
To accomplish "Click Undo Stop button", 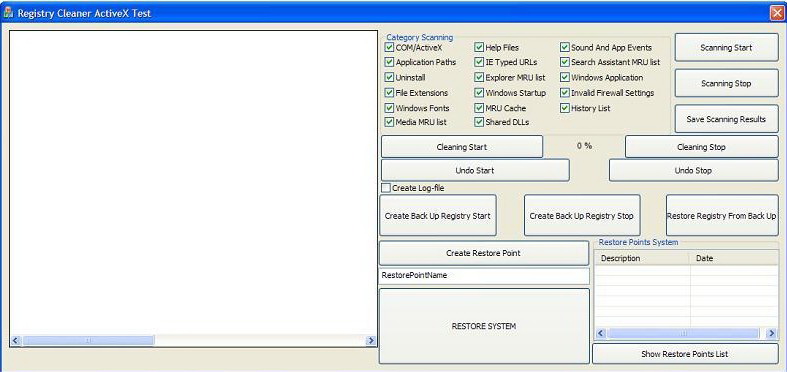I will click(693, 170).
